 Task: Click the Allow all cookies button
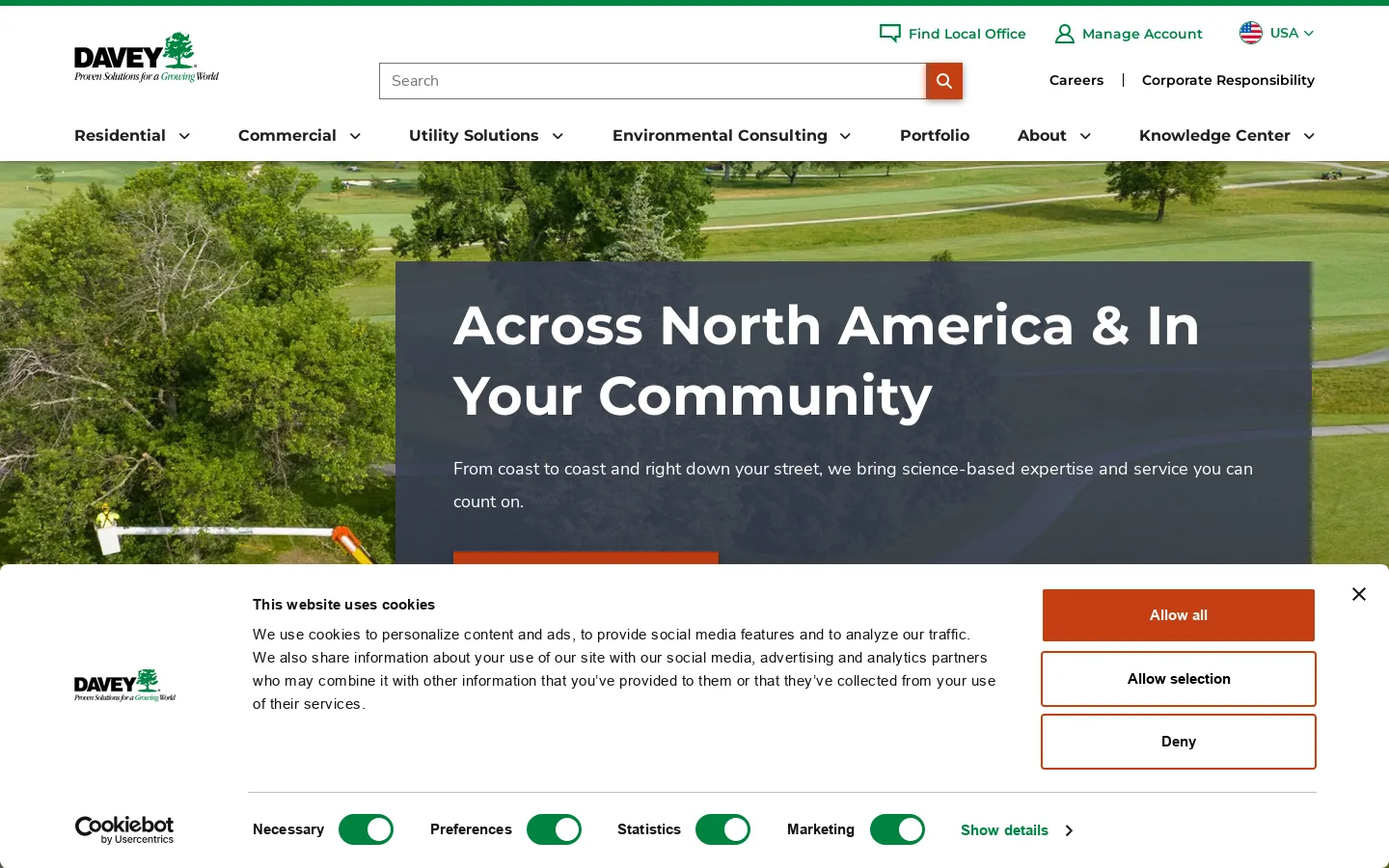[x=1179, y=615]
